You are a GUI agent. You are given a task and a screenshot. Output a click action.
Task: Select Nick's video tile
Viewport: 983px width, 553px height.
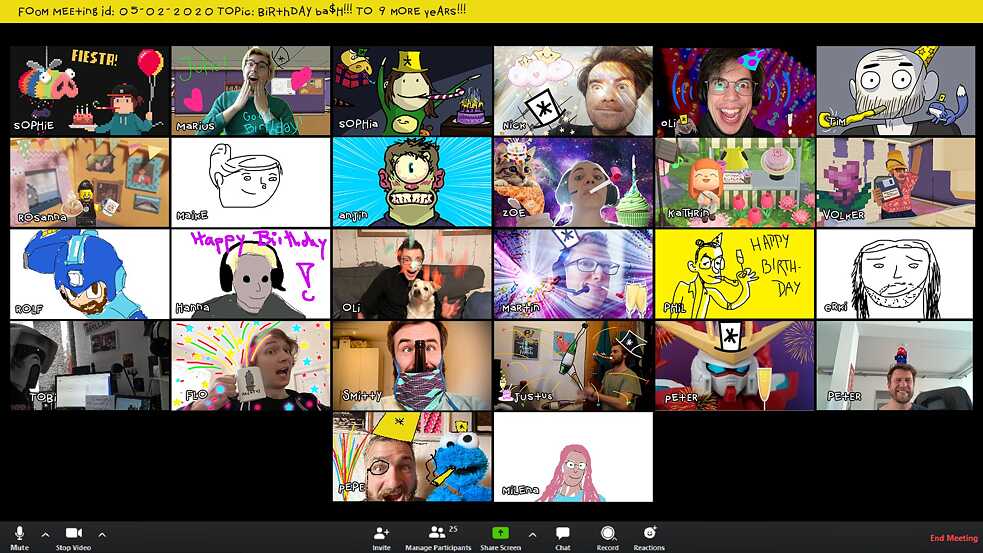coord(573,90)
